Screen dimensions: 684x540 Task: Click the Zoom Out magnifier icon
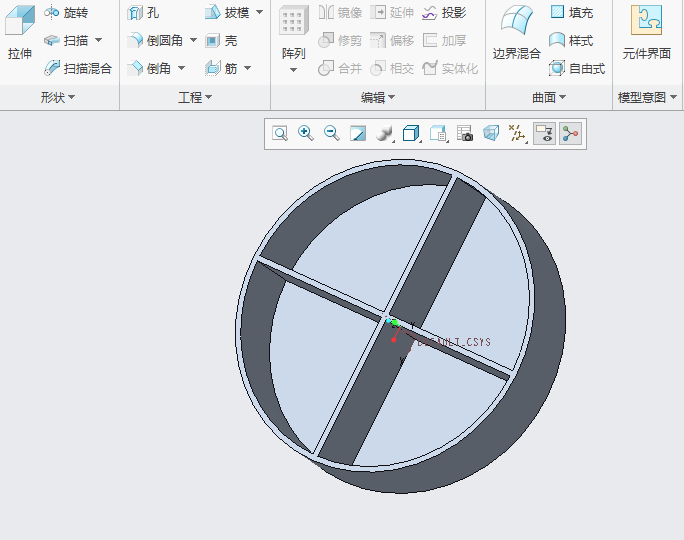click(332, 134)
